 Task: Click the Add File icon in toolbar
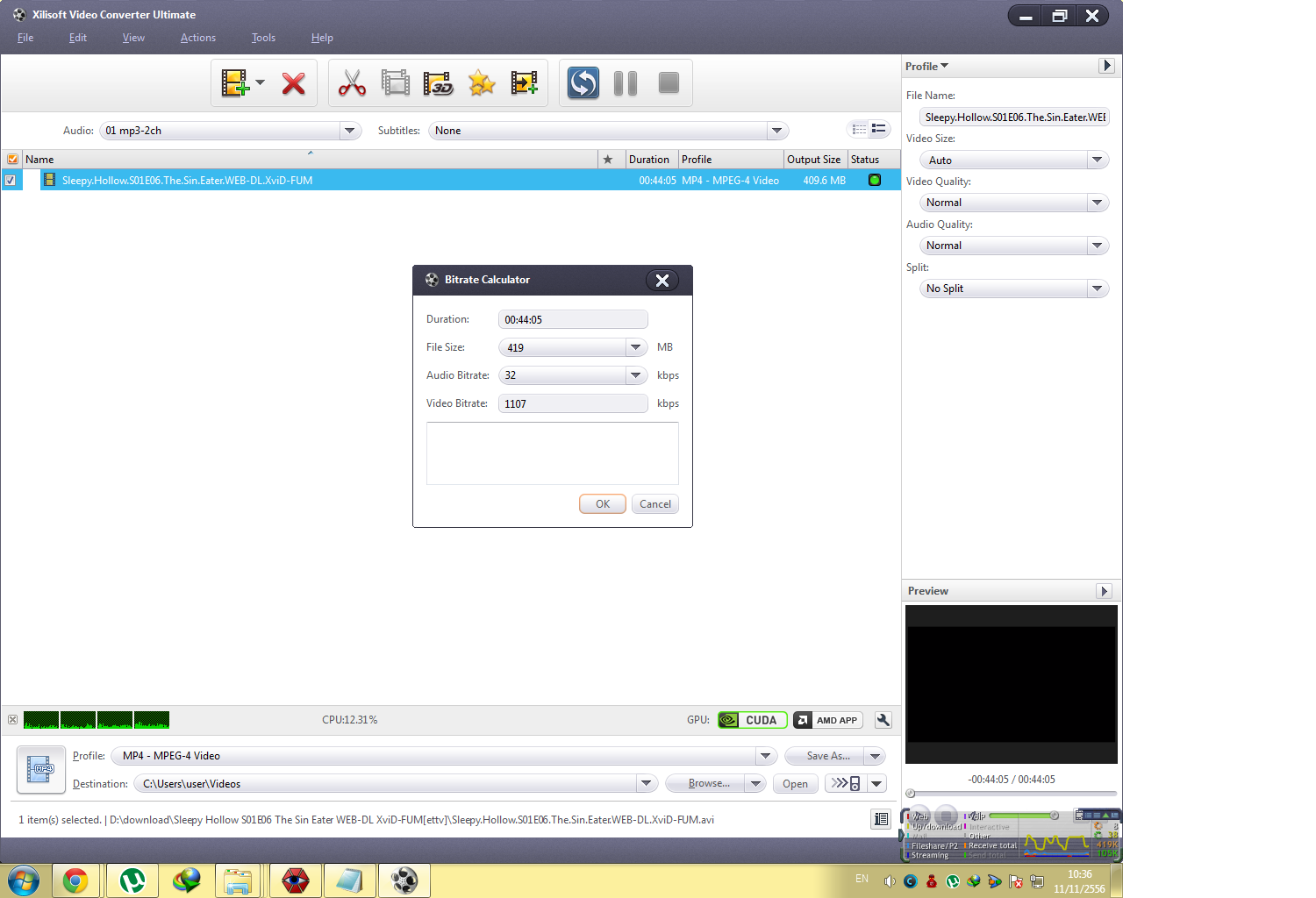coord(234,83)
